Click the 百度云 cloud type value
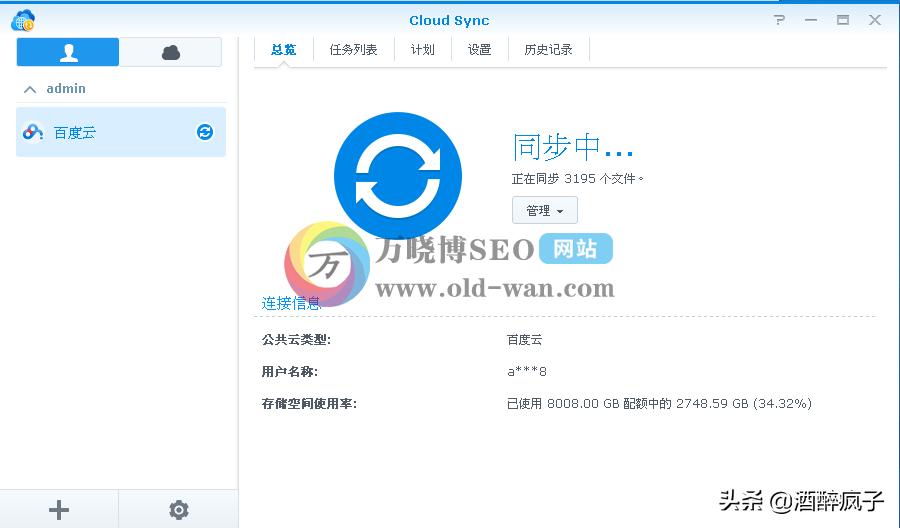 (x=525, y=340)
